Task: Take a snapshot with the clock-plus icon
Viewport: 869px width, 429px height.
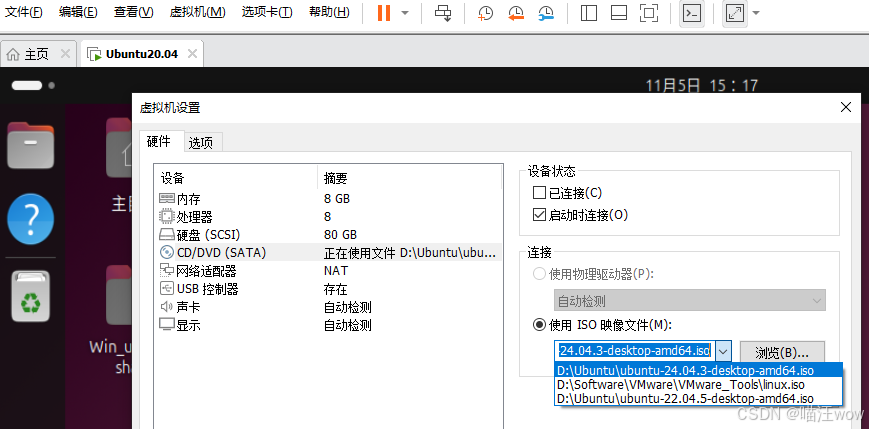Action: click(x=485, y=13)
